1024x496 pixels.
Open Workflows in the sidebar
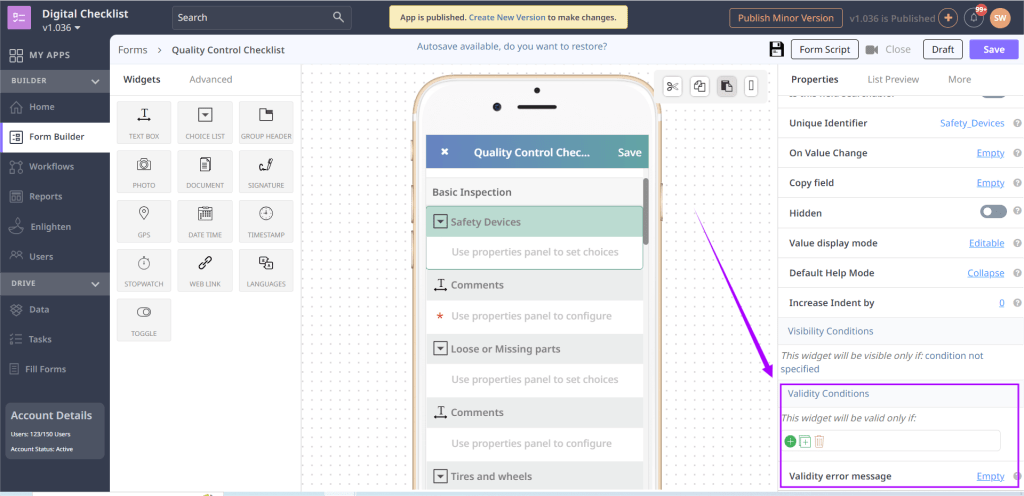pos(51,166)
